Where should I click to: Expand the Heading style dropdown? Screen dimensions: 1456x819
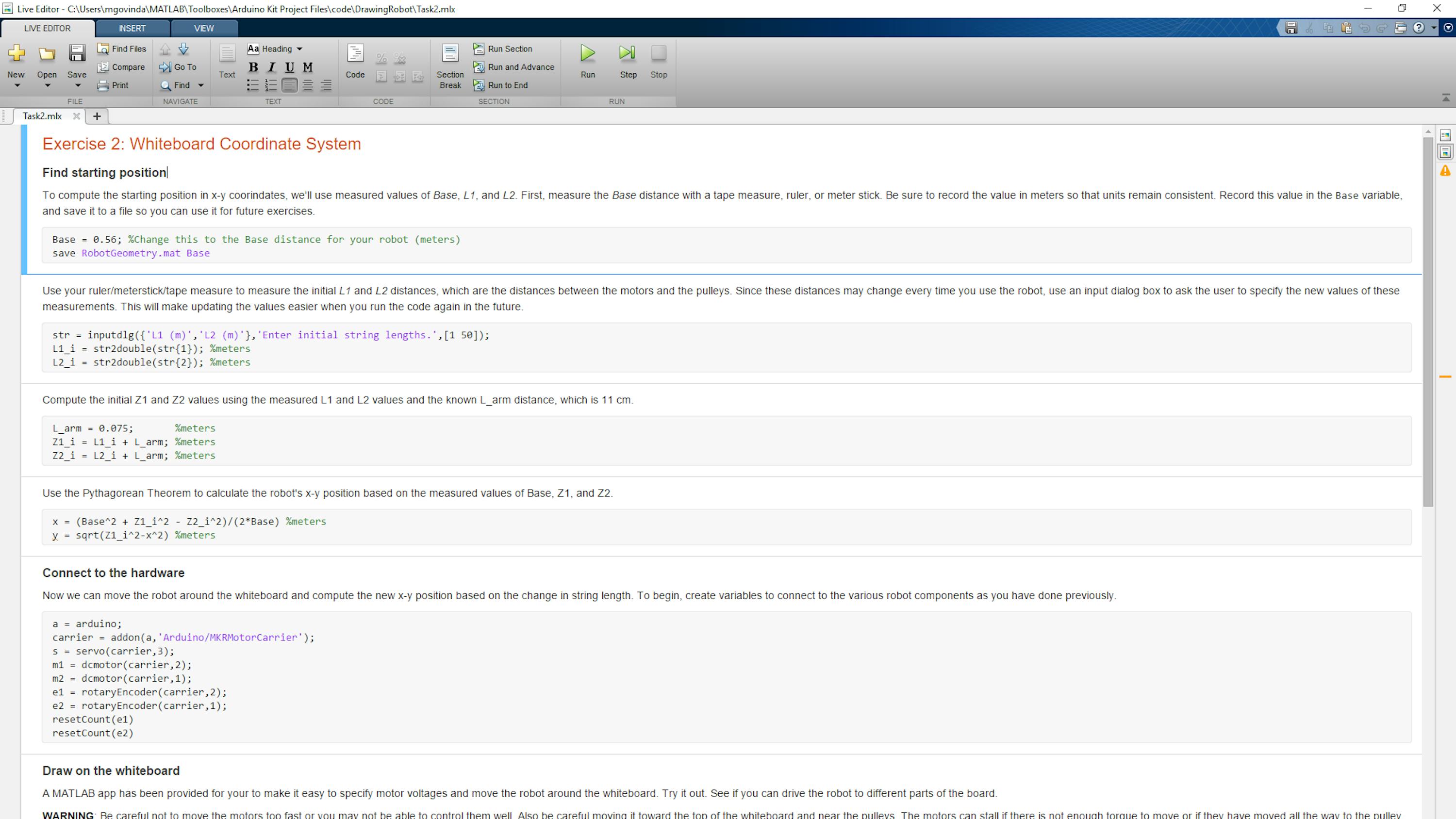(x=299, y=49)
